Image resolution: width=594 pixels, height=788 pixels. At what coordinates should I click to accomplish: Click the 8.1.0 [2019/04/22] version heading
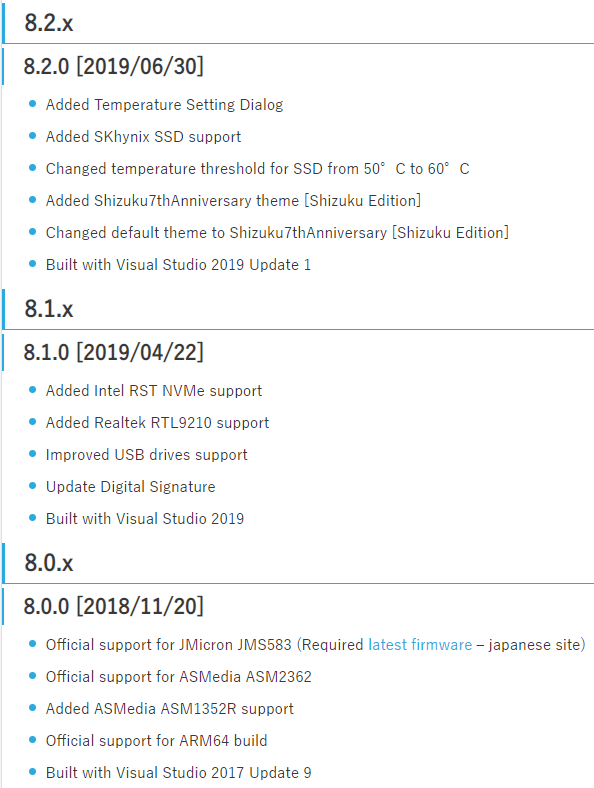[x=114, y=352]
